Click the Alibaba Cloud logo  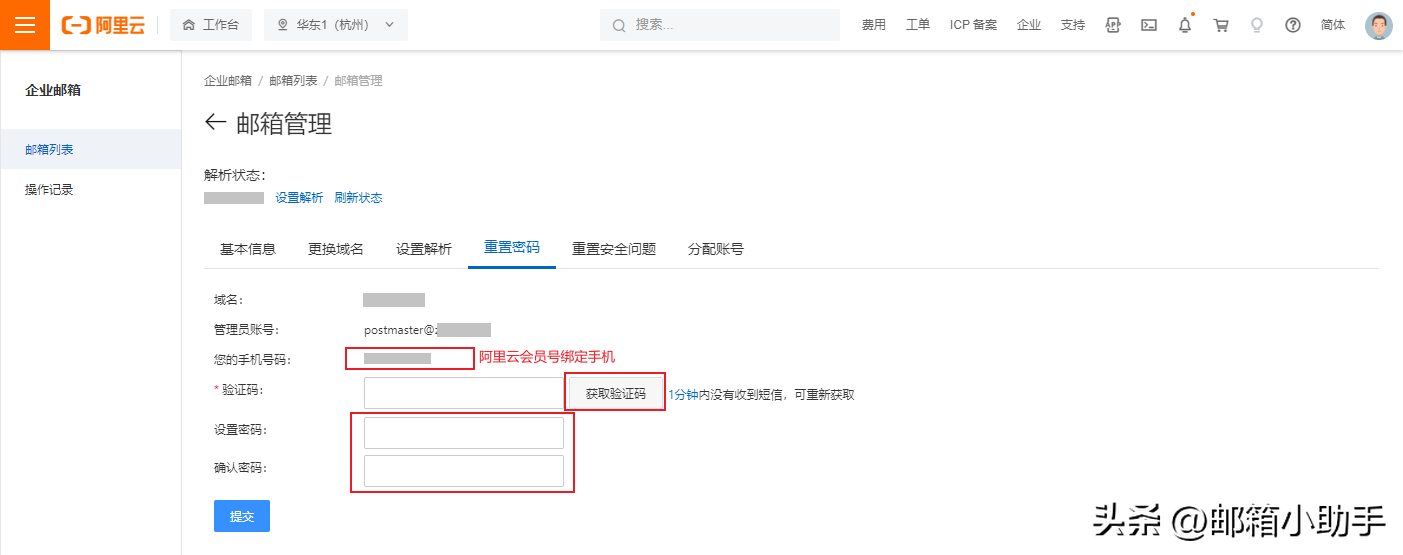pyautogui.click(x=103, y=25)
